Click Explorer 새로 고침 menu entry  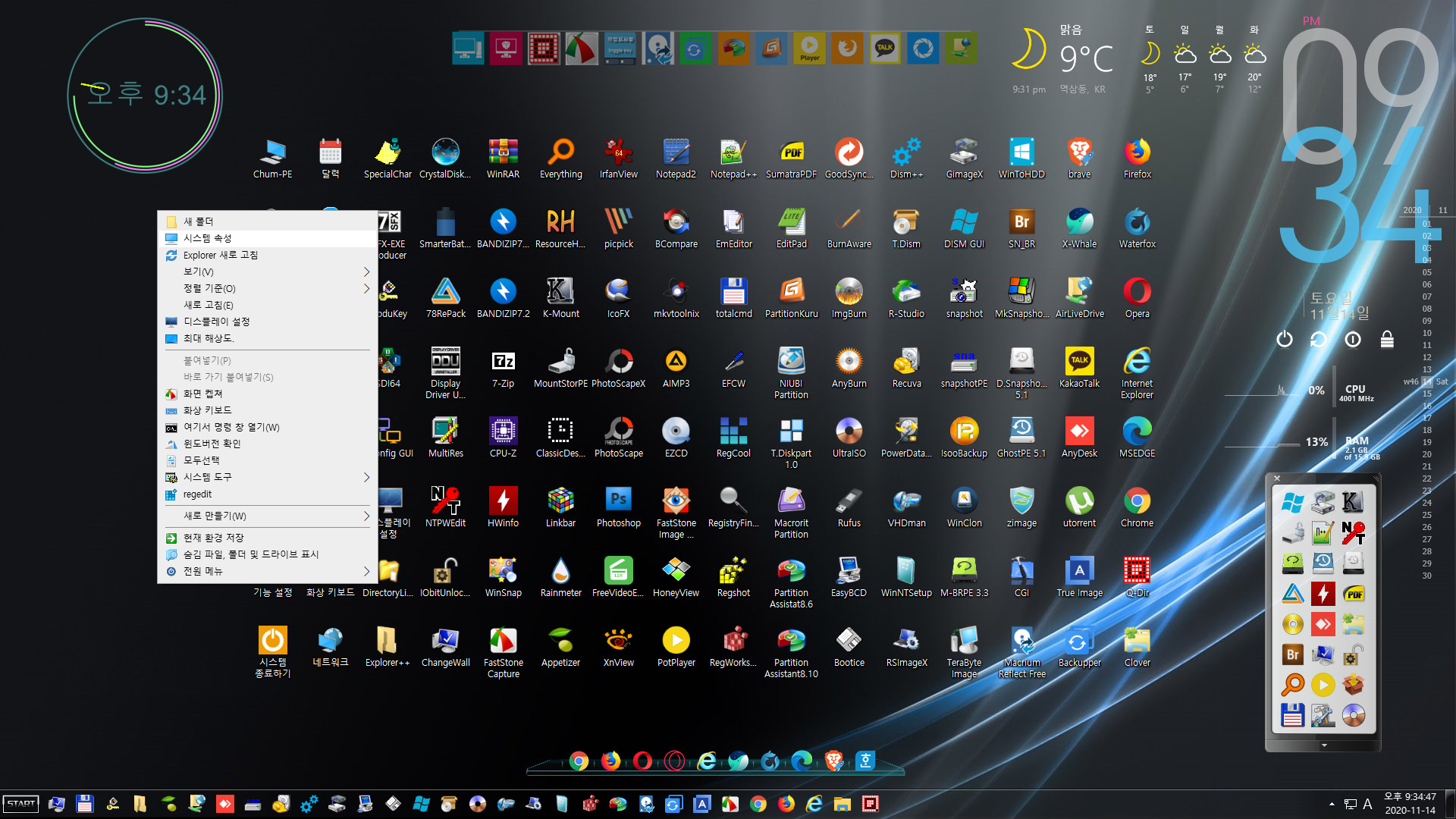pyautogui.click(x=267, y=255)
